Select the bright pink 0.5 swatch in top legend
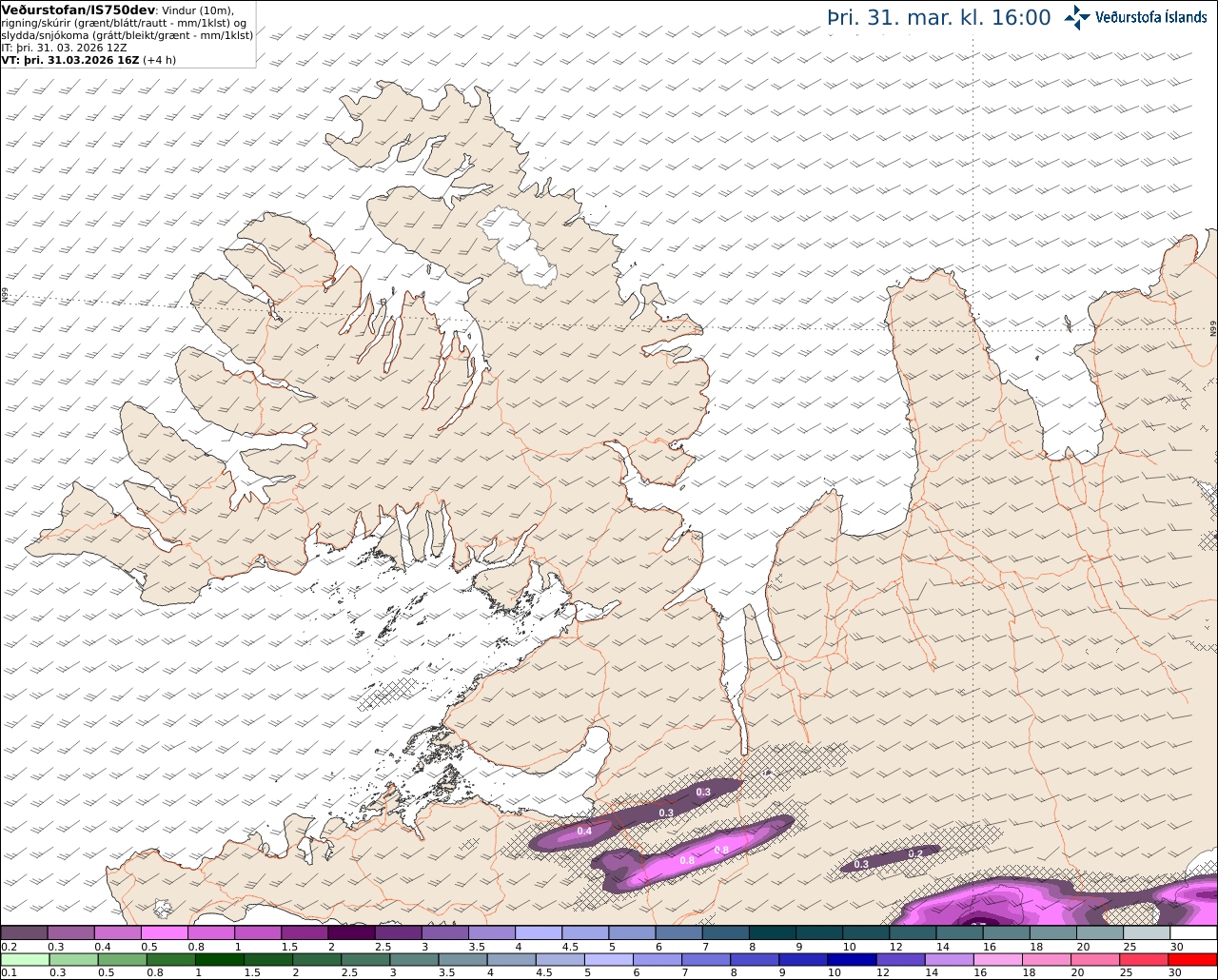This screenshot has height=980, width=1218. point(164,933)
